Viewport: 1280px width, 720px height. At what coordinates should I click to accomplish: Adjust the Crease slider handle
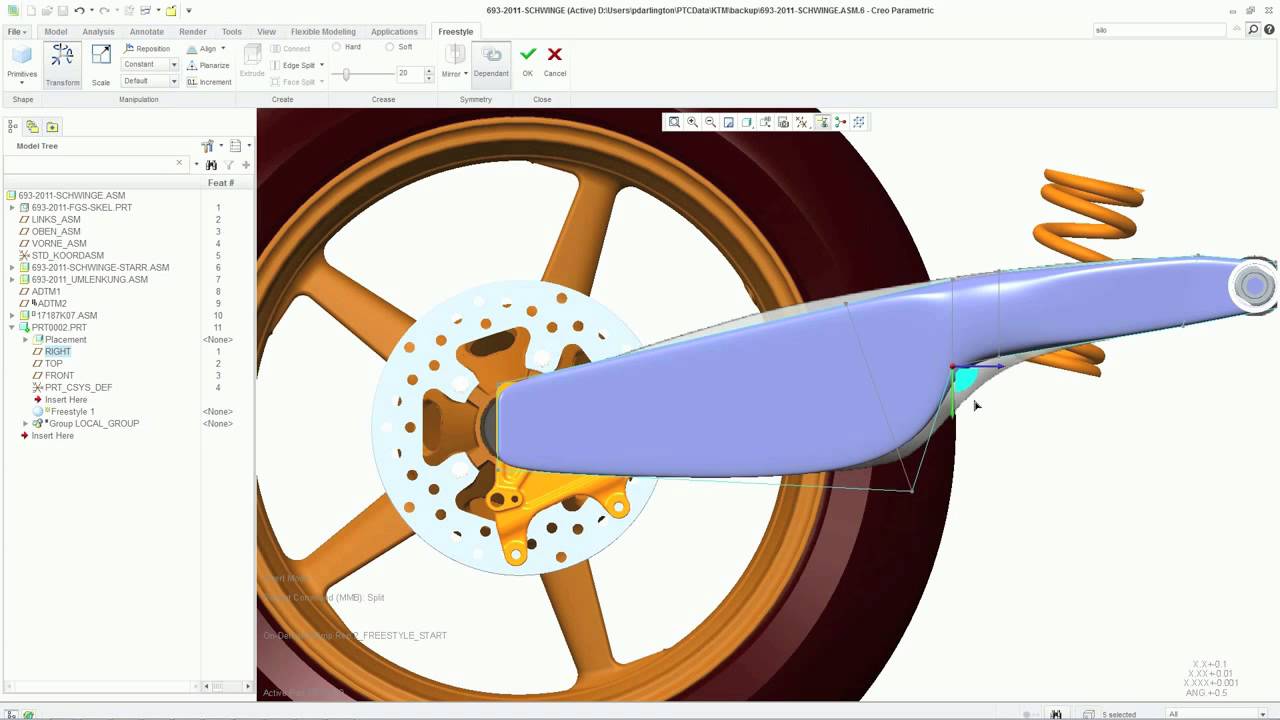click(346, 74)
